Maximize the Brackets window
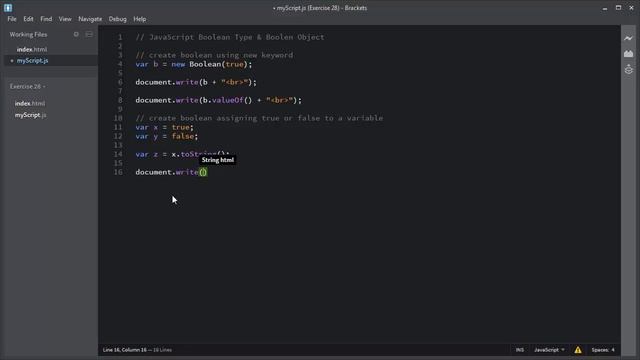Image resolution: width=640 pixels, height=360 pixels. pyautogui.click(x=618, y=8)
